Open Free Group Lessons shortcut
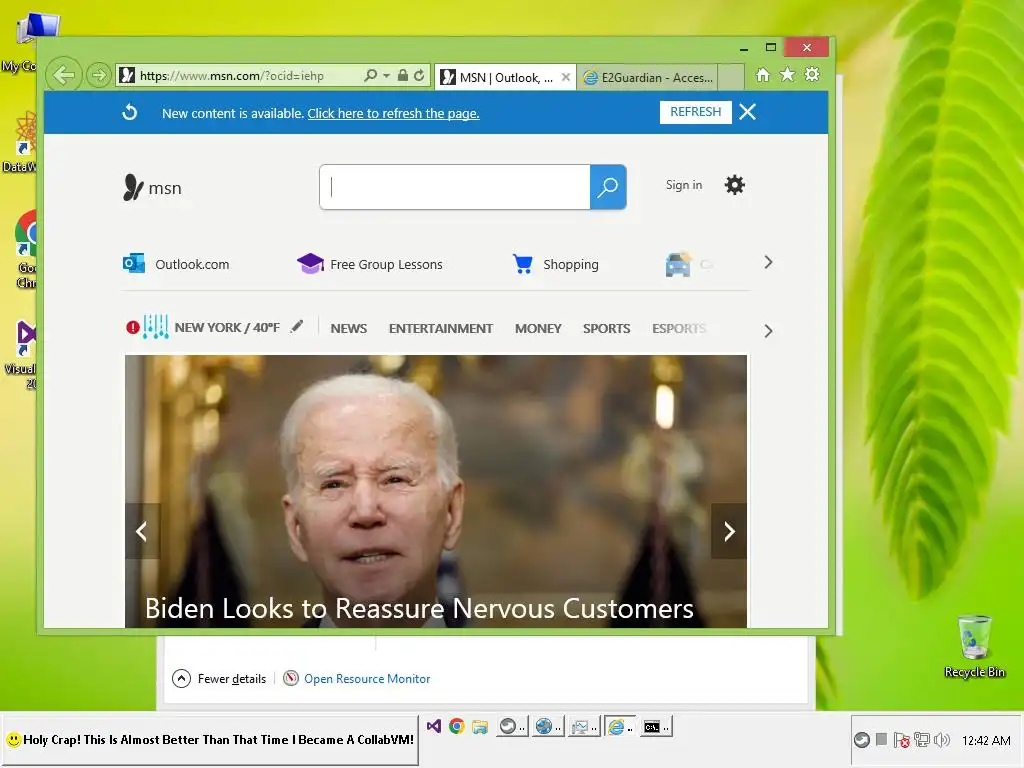 (370, 264)
